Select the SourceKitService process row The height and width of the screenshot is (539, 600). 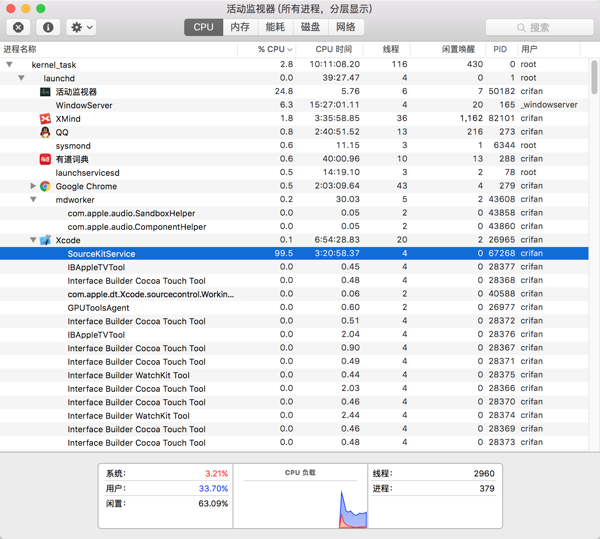tap(294, 253)
